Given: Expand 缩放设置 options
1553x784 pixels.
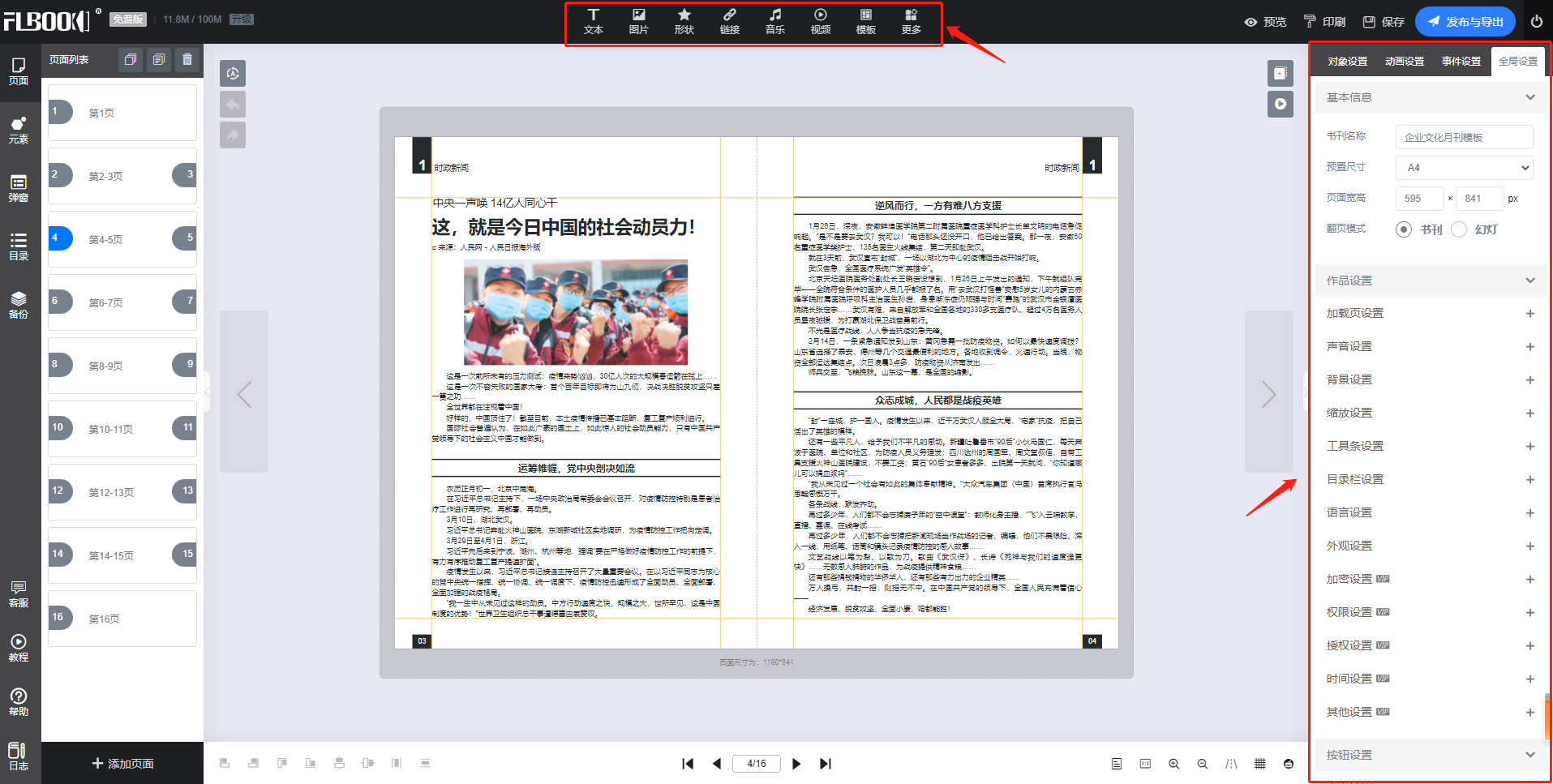Looking at the screenshot, I should click(1529, 413).
